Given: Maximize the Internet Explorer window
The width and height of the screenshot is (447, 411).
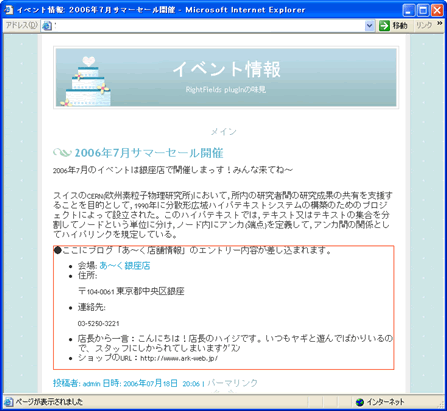Looking at the screenshot, I should [423, 10].
